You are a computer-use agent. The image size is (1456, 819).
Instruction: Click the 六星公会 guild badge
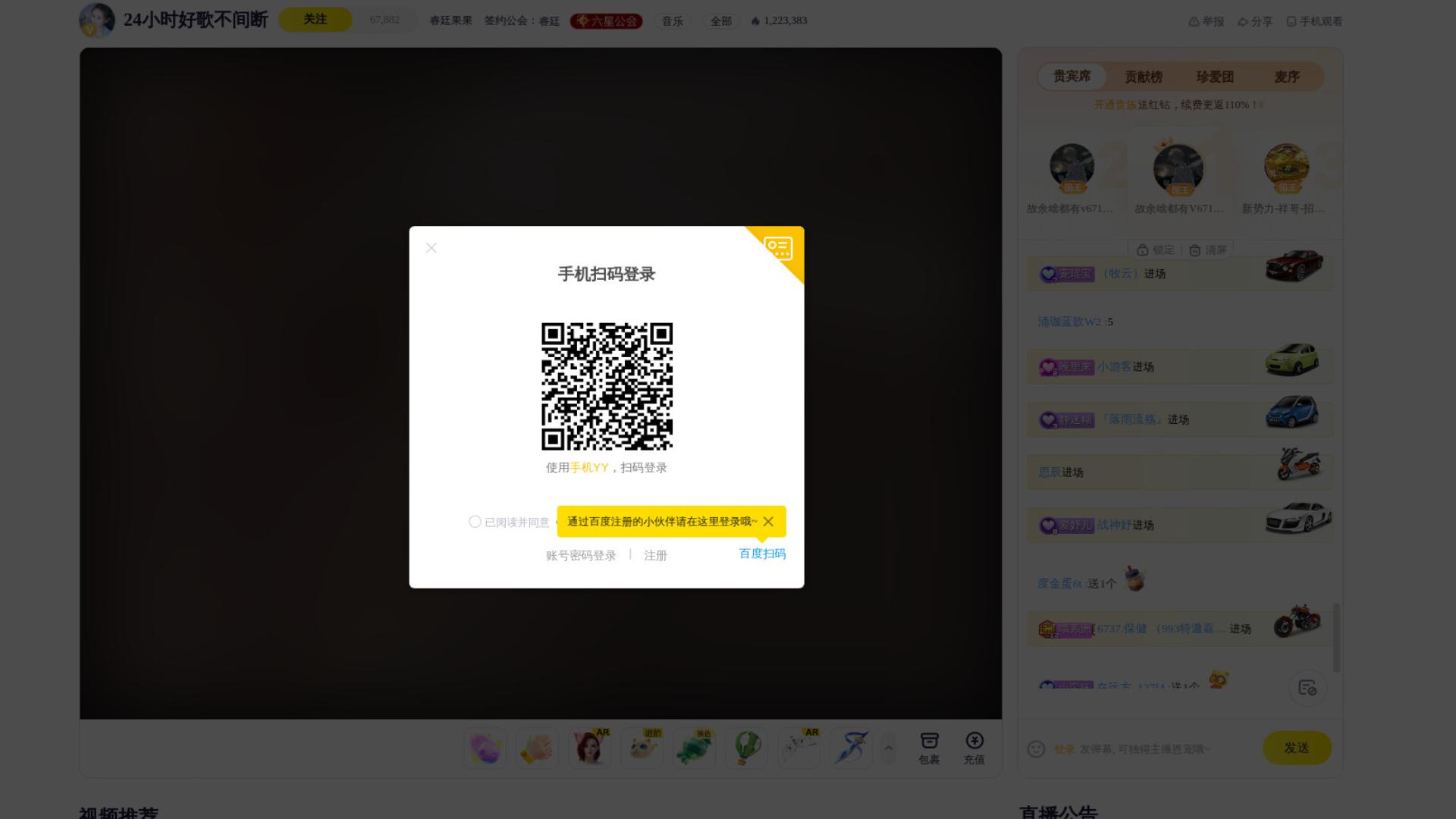point(607,21)
